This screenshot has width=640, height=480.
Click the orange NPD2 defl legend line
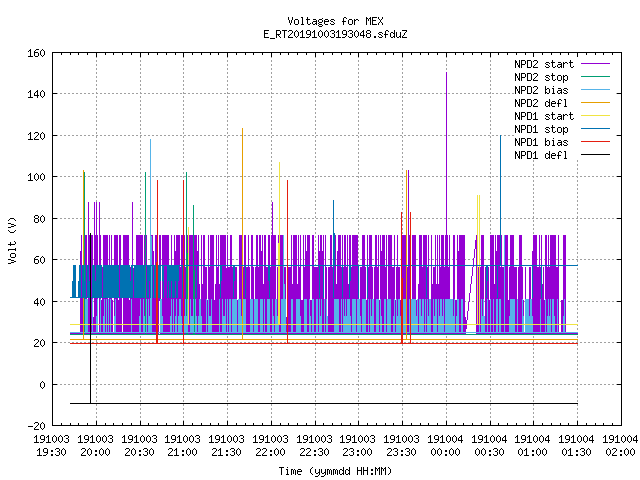tap(595, 103)
